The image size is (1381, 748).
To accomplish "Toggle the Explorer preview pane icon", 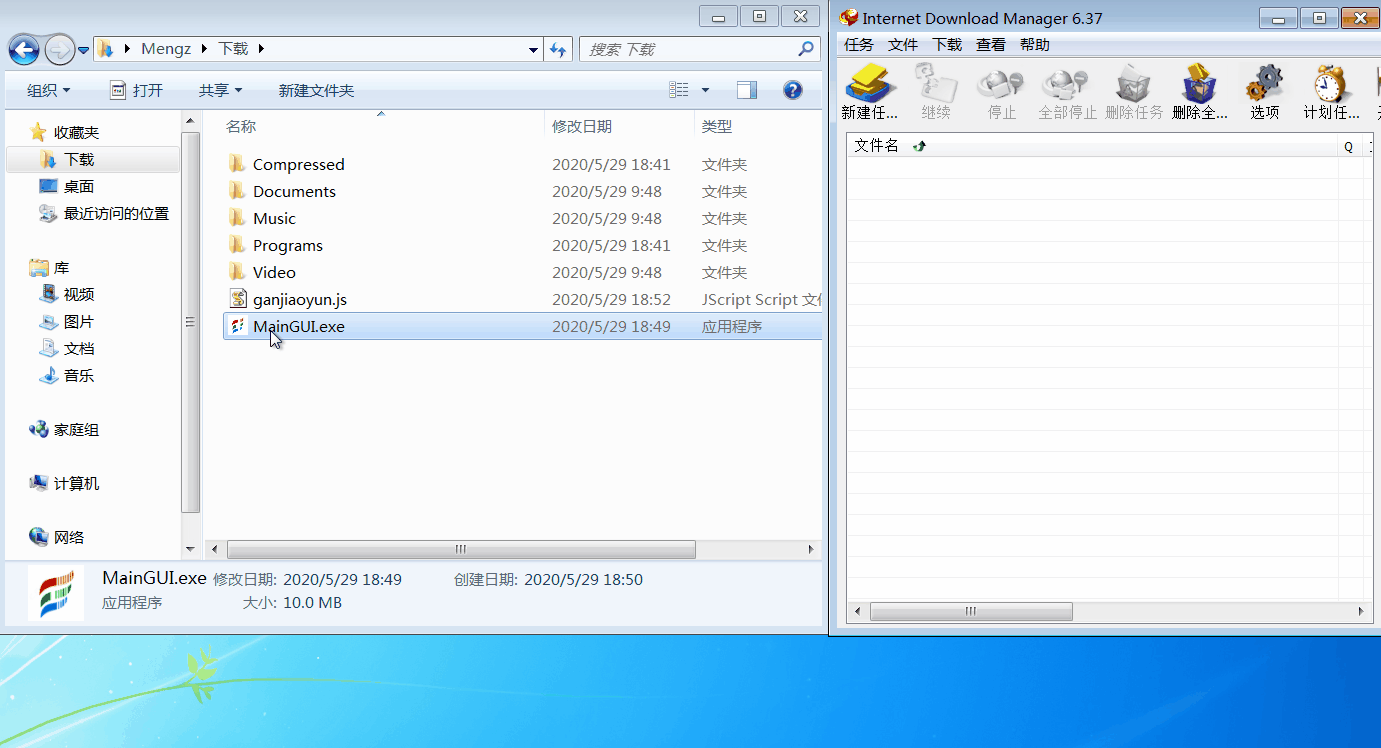I will tap(747, 90).
